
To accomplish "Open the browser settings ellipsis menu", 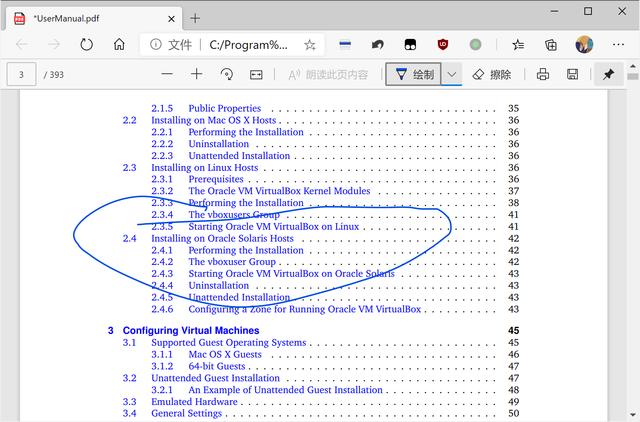I will [618, 44].
